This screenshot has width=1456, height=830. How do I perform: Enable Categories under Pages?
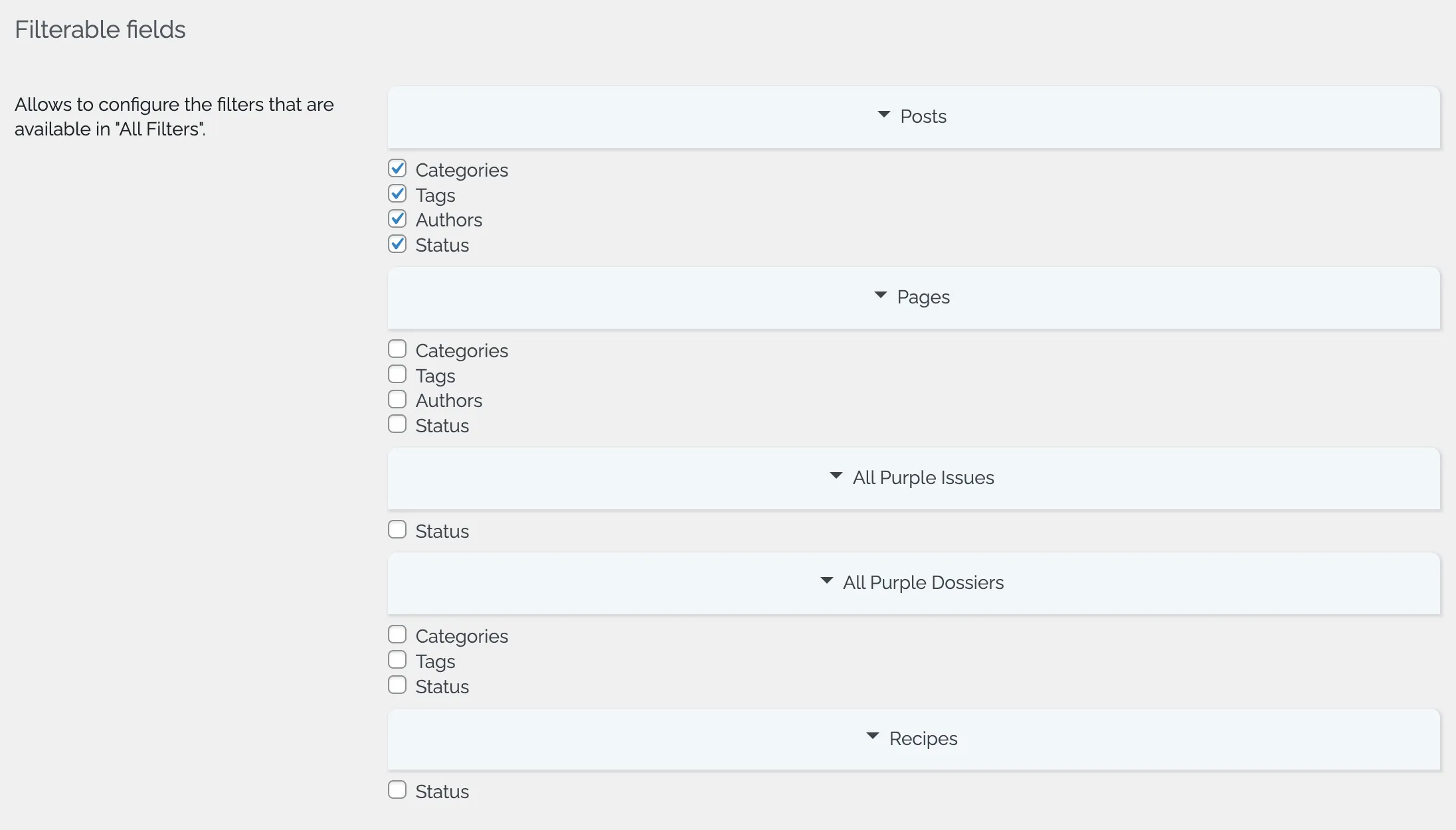click(x=397, y=349)
